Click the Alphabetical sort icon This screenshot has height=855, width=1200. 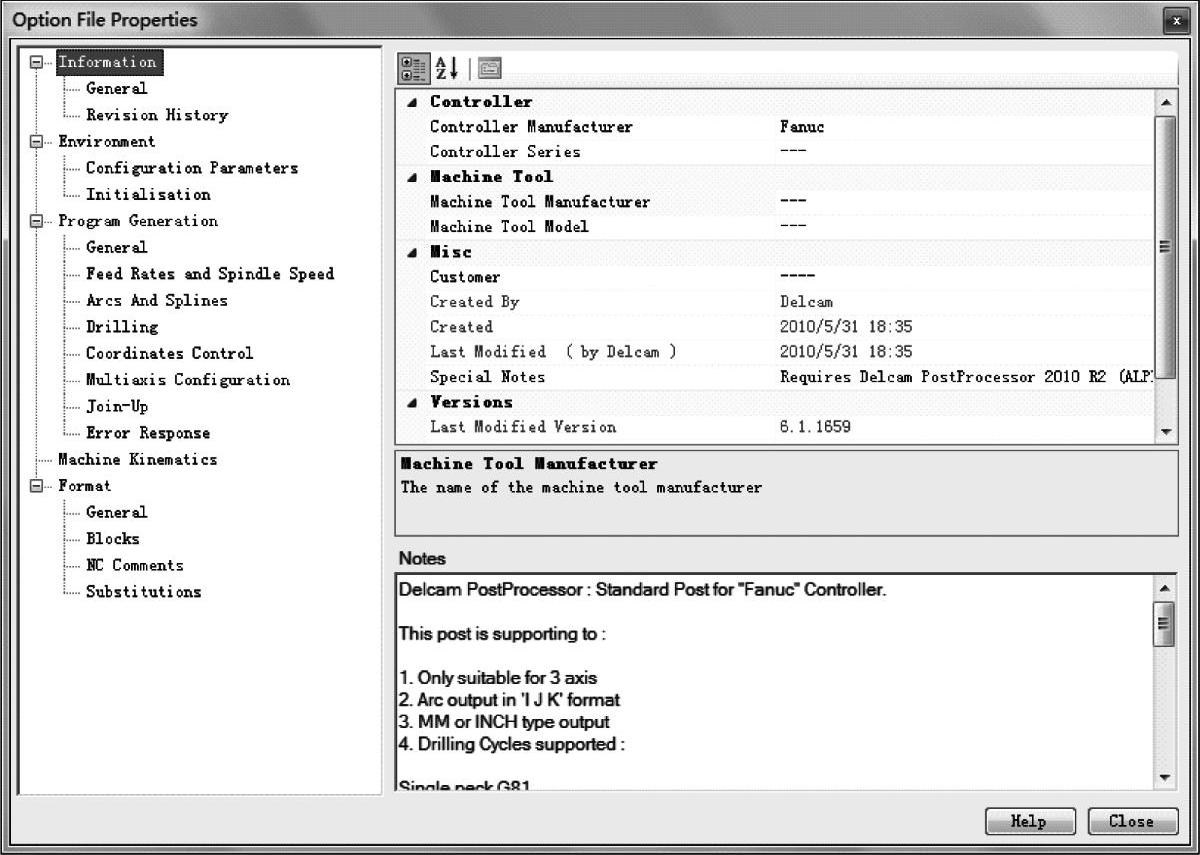[x=446, y=68]
